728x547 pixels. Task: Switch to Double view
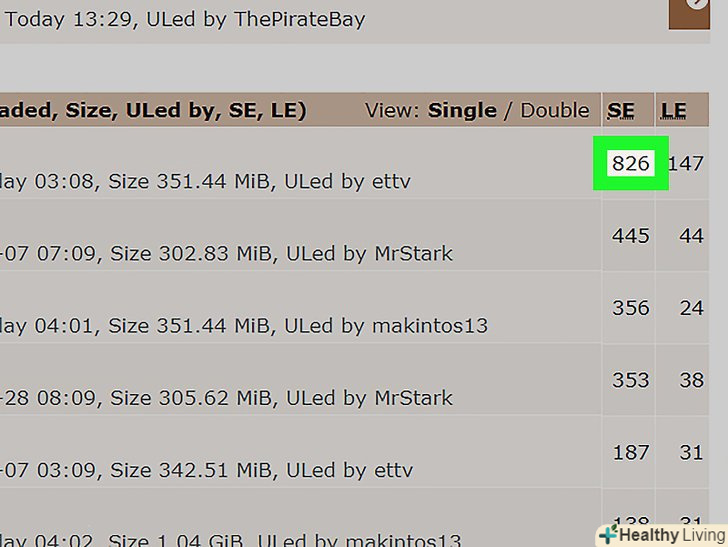(x=554, y=110)
